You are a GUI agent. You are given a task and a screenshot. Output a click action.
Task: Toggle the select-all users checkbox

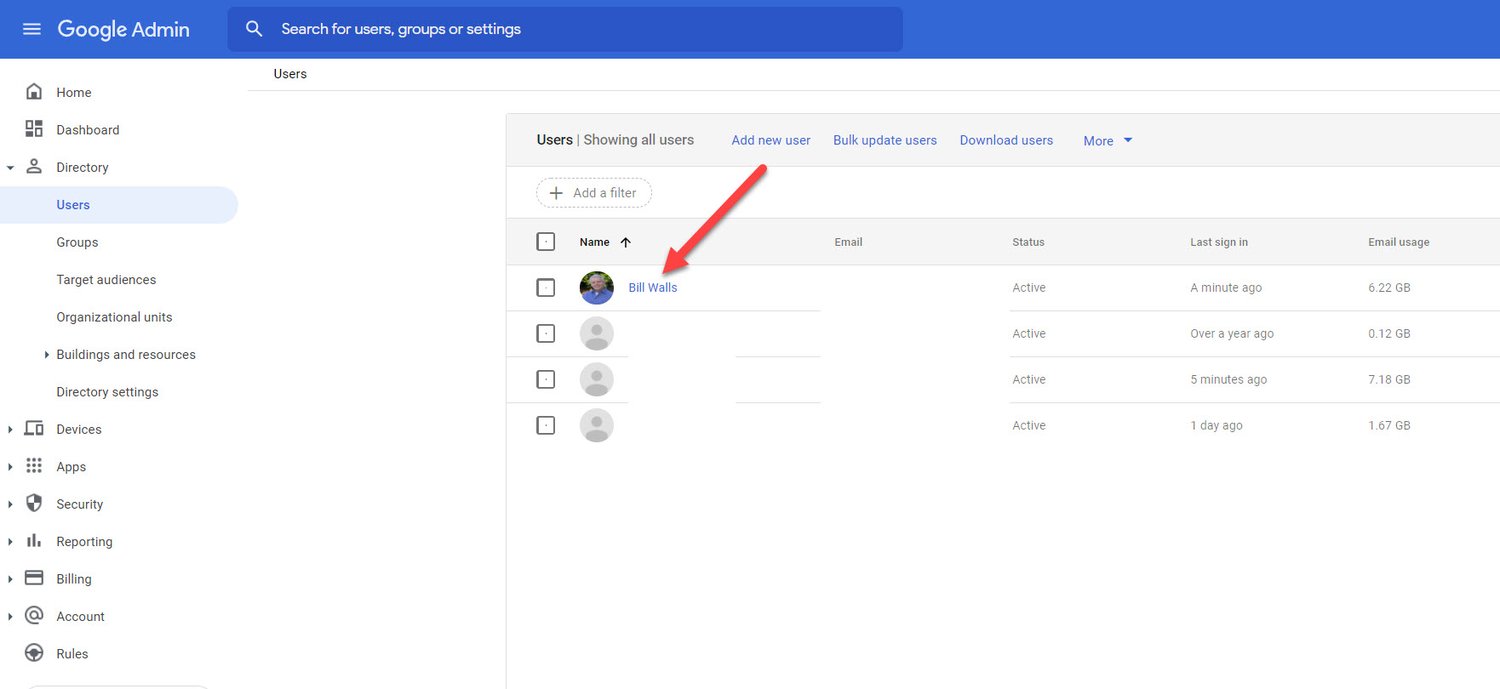[546, 242]
